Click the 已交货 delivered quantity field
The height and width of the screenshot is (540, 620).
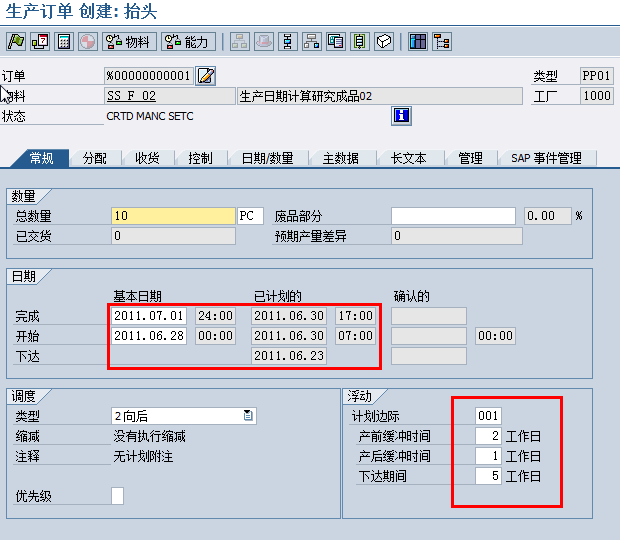click(x=173, y=236)
